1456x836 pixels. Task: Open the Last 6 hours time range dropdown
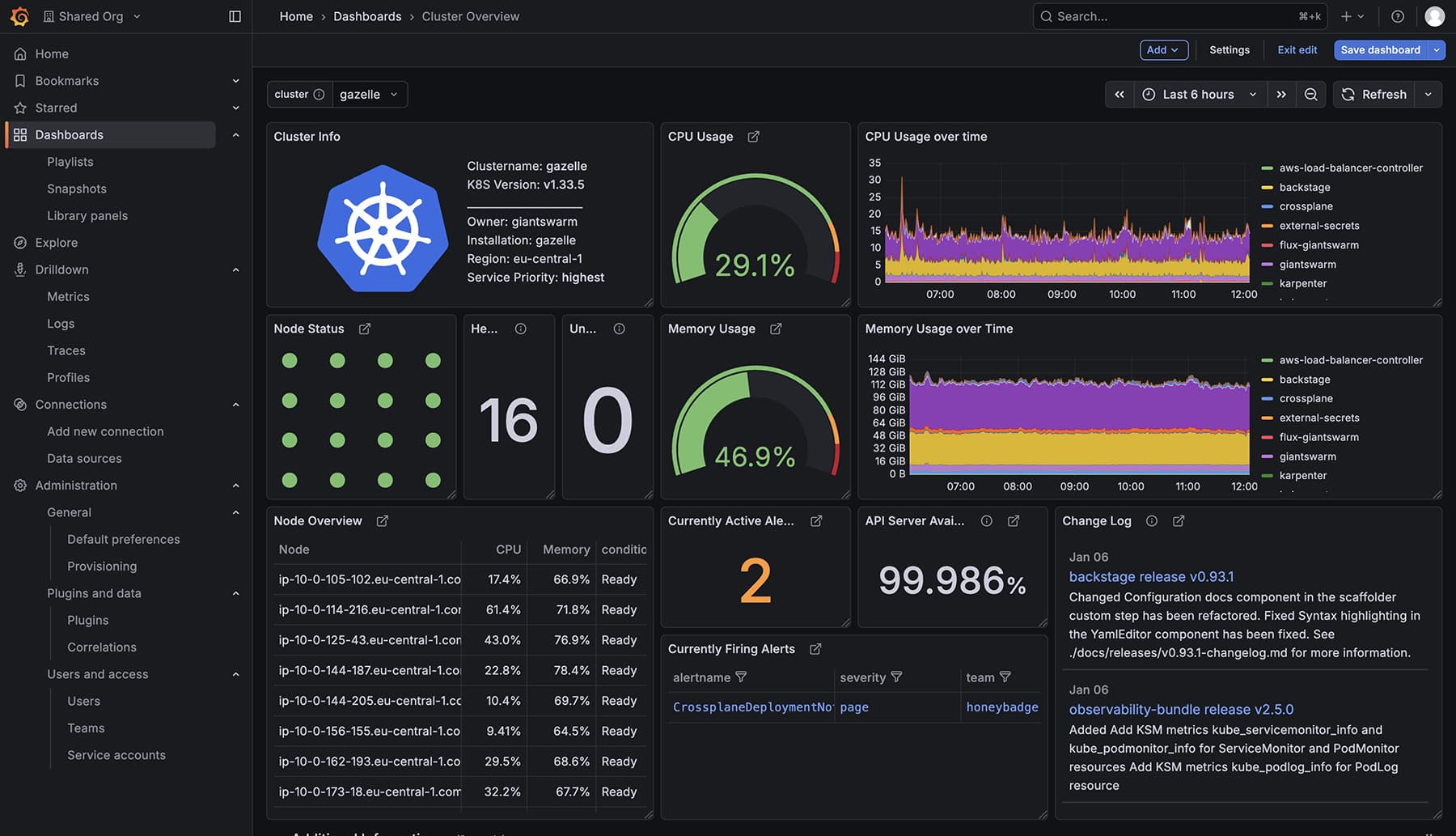(1199, 94)
